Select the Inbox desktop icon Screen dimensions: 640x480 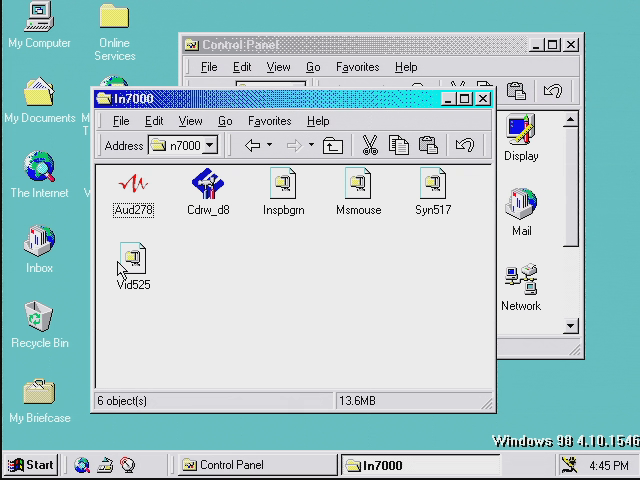click(x=39, y=241)
